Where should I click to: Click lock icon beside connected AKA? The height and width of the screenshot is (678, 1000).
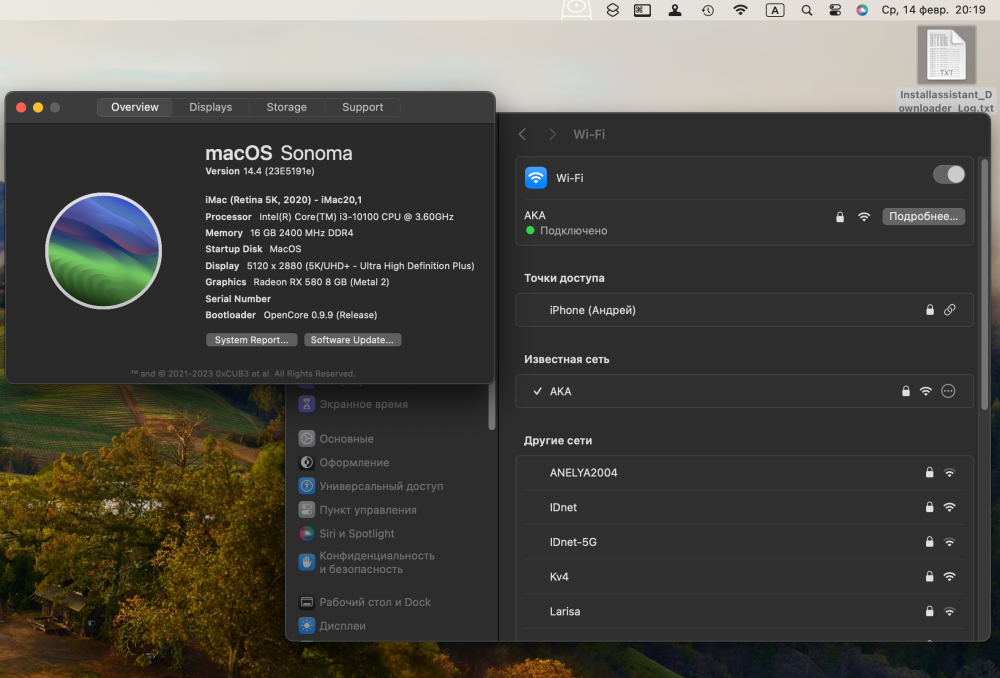click(840, 217)
